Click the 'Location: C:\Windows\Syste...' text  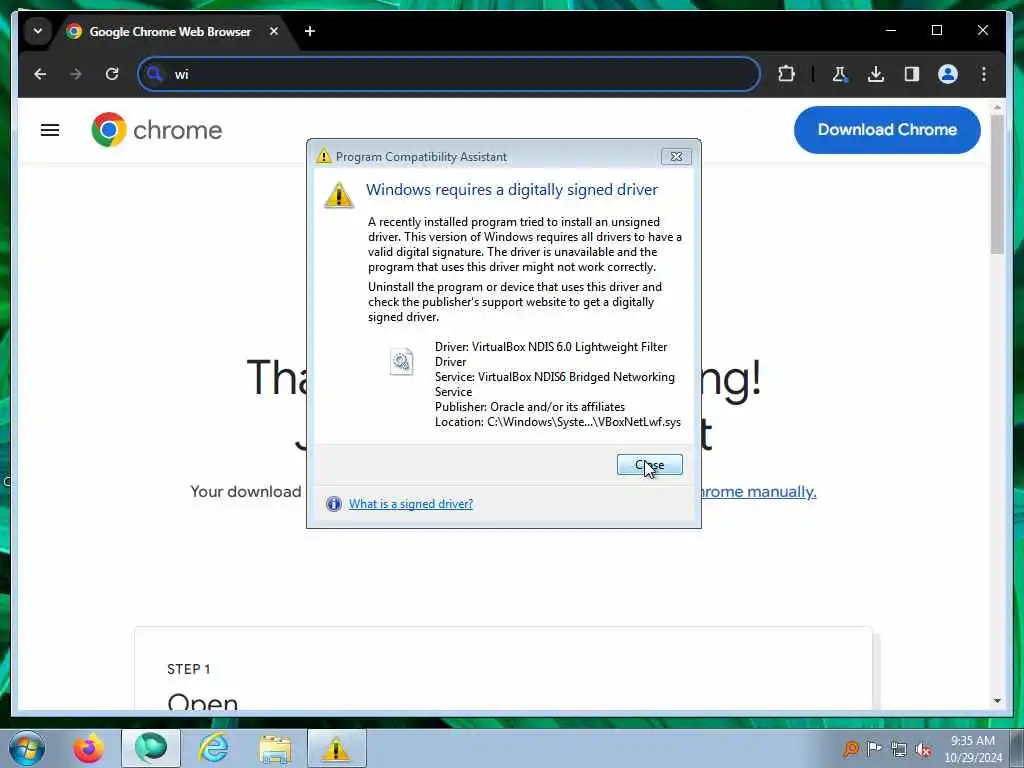coord(558,422)
